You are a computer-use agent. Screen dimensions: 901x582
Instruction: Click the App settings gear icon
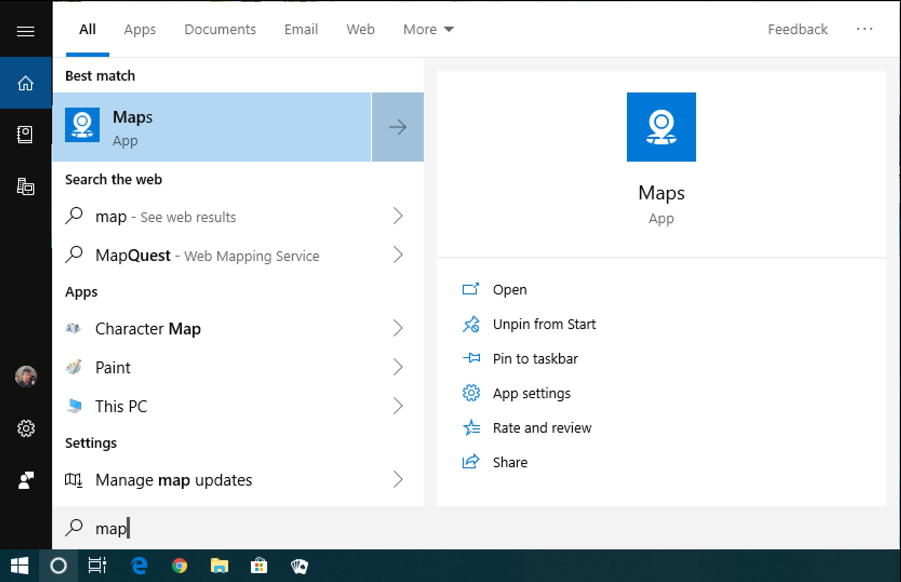click(471, 393)
